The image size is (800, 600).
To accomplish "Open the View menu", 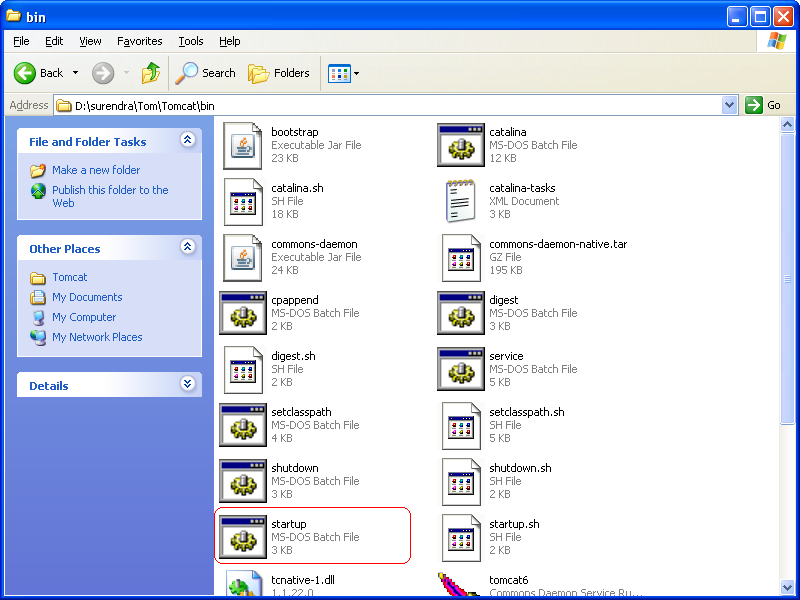I will pos(90,41).
